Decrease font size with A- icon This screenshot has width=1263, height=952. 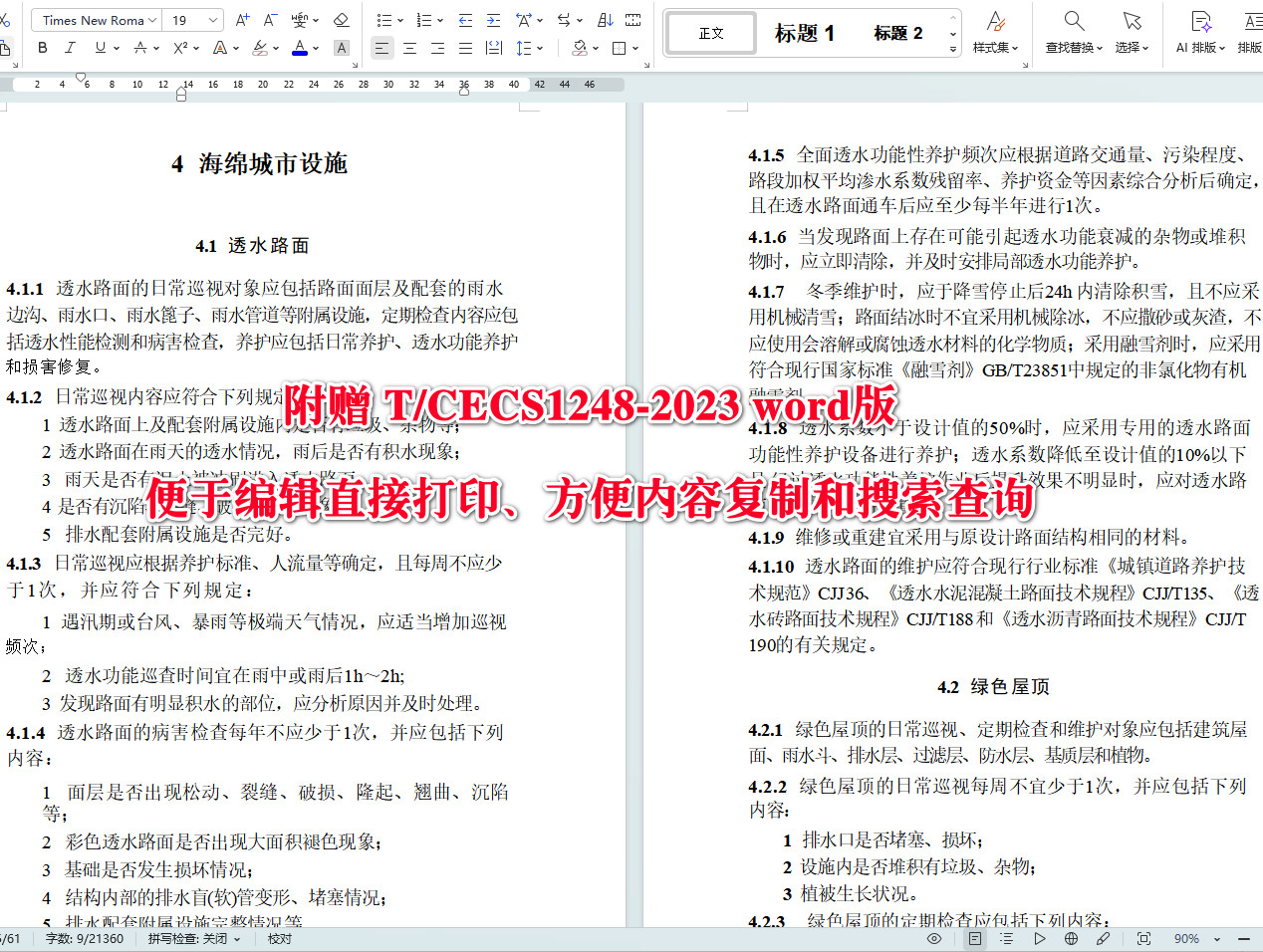click(270, 20)
